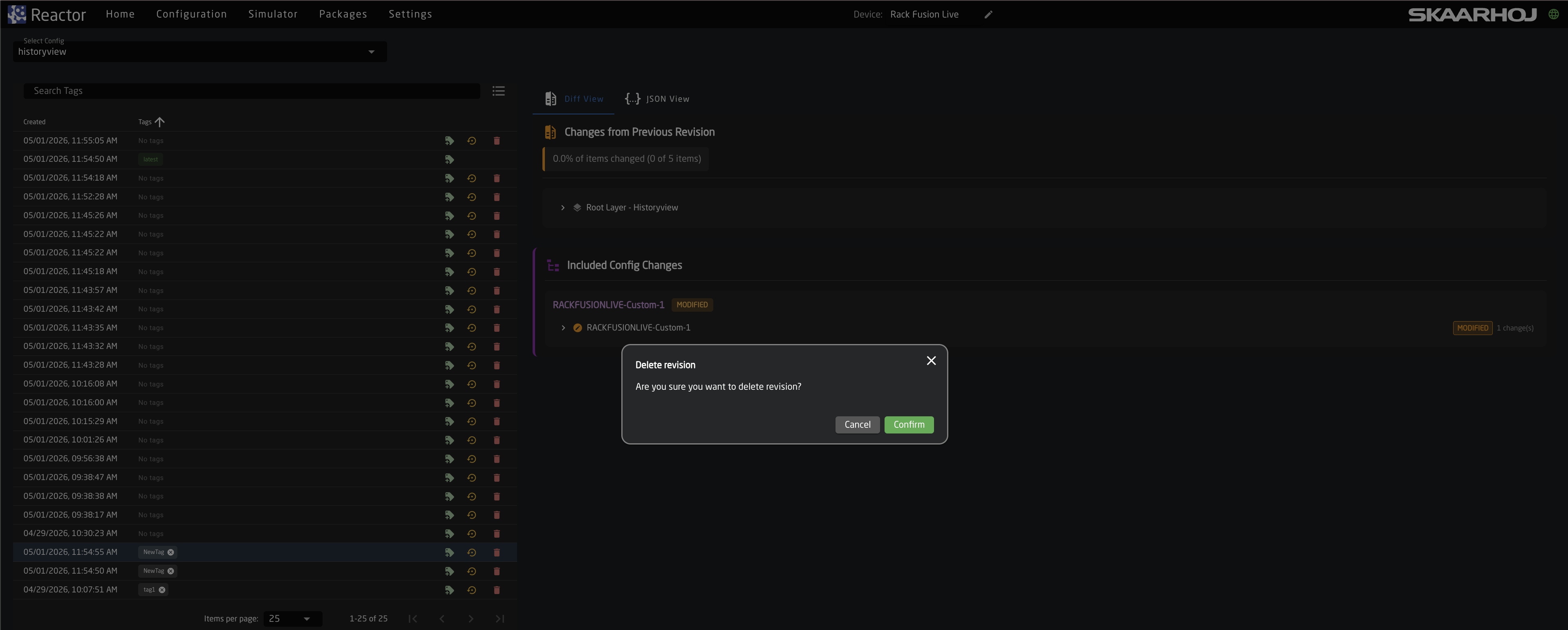This screenshot has width=1568, height=630.
Task: Switch to the JSON View tab
Action: coord(657,98)
